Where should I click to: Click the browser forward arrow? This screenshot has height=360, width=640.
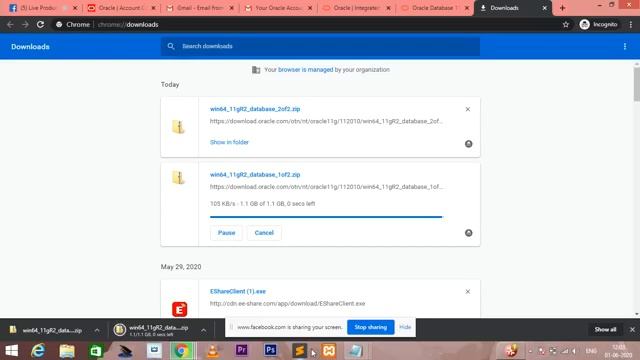pyautogui.click(x=25, y=24)
